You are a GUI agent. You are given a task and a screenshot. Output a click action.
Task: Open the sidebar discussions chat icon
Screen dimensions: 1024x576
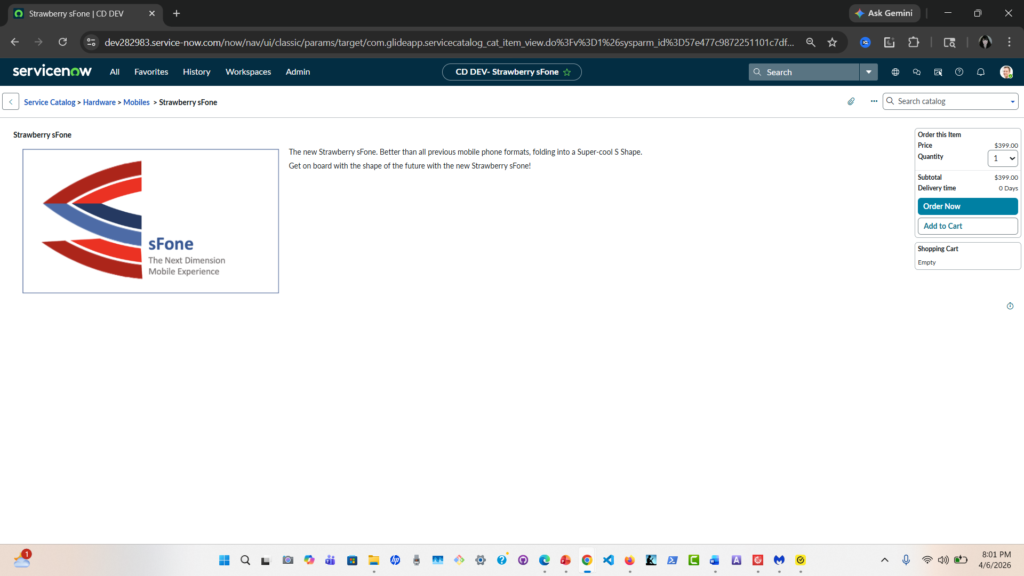pyautogui.click(x=916, y=72)
